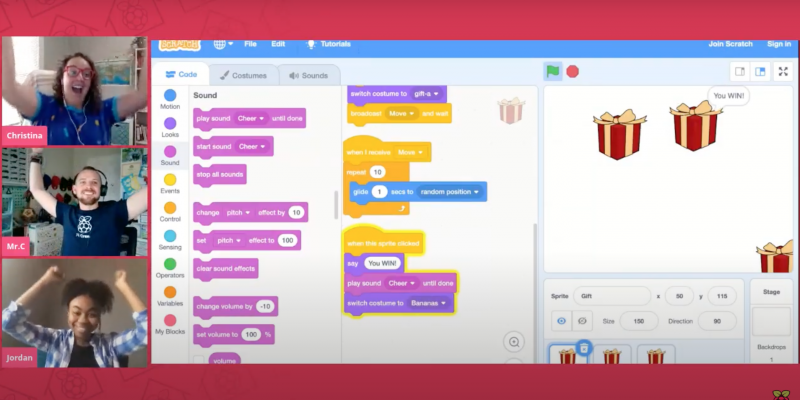800x400 pixels.
Task: Edit change pitch effect value 10
Action: pyautogui.click(x=296, y=213)
